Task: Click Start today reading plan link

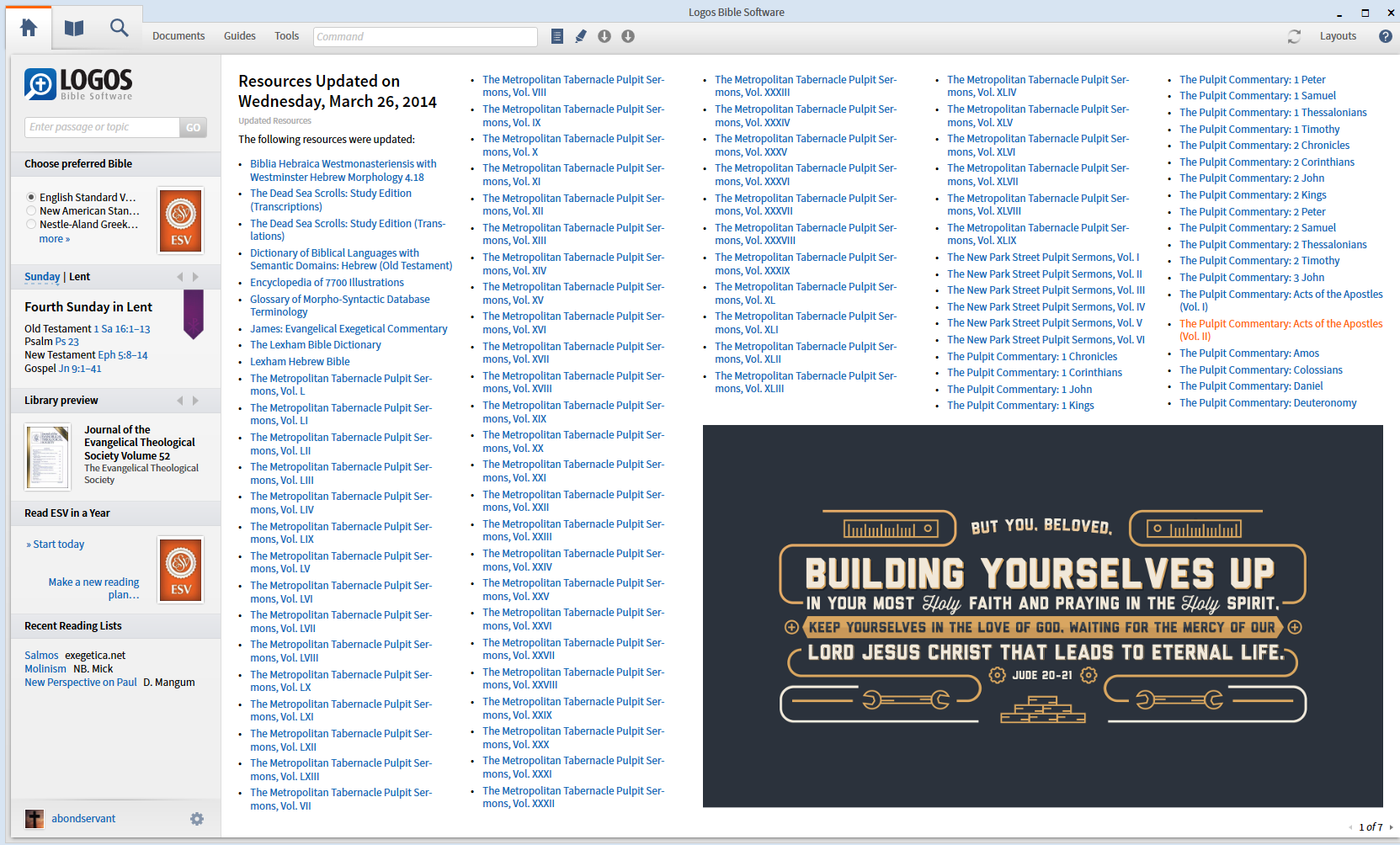Action: click(x=59, y=545)
